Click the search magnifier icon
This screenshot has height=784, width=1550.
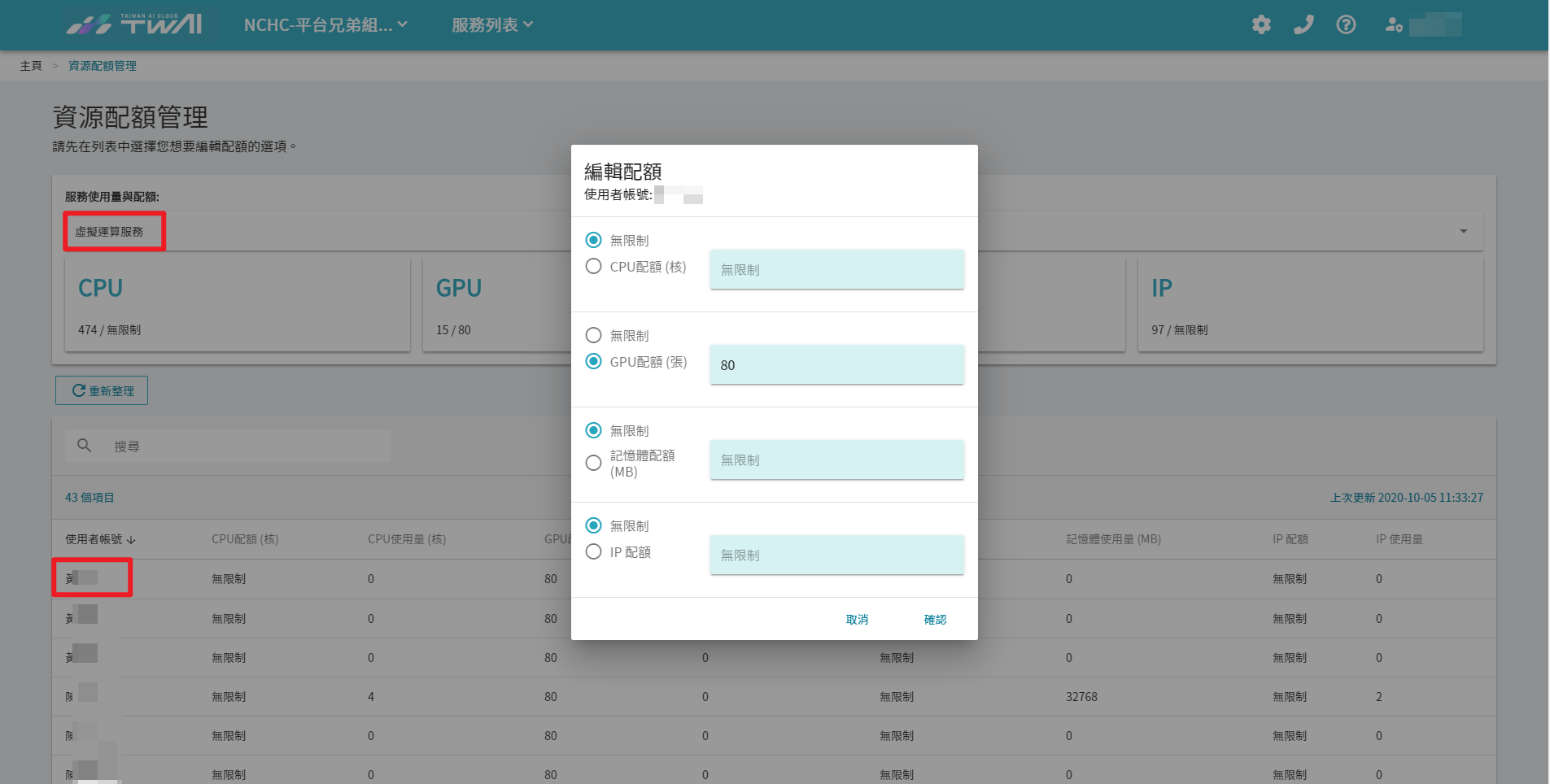coord(84,446)
